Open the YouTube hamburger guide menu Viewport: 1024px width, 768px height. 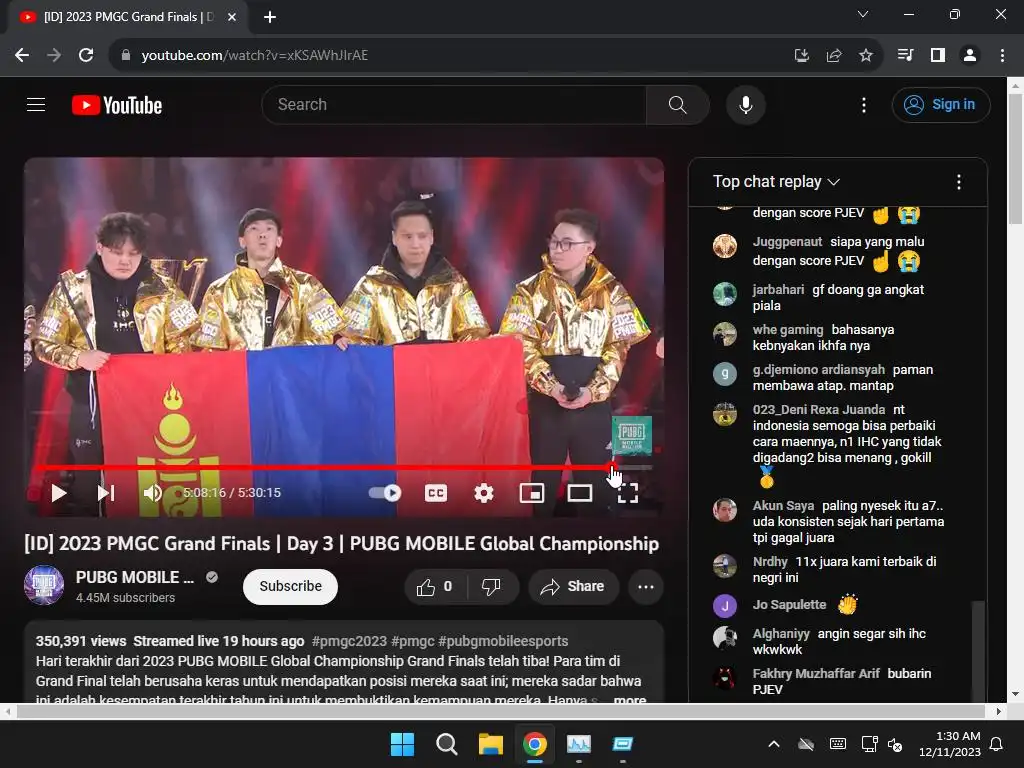[x=36, y=104]
